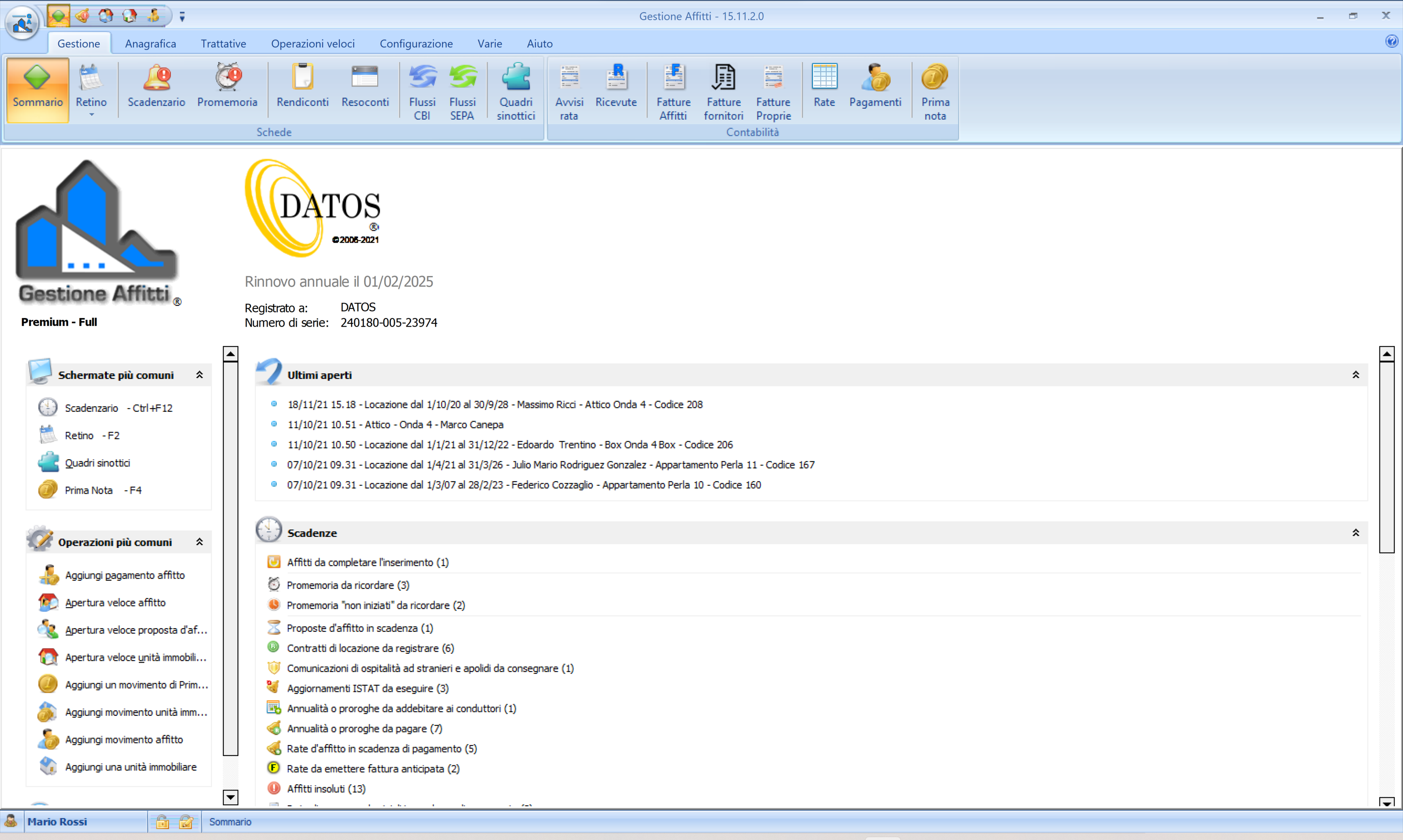Open the quick access toolbar customize arrow

pyautogui.click(x=182, y=16)
